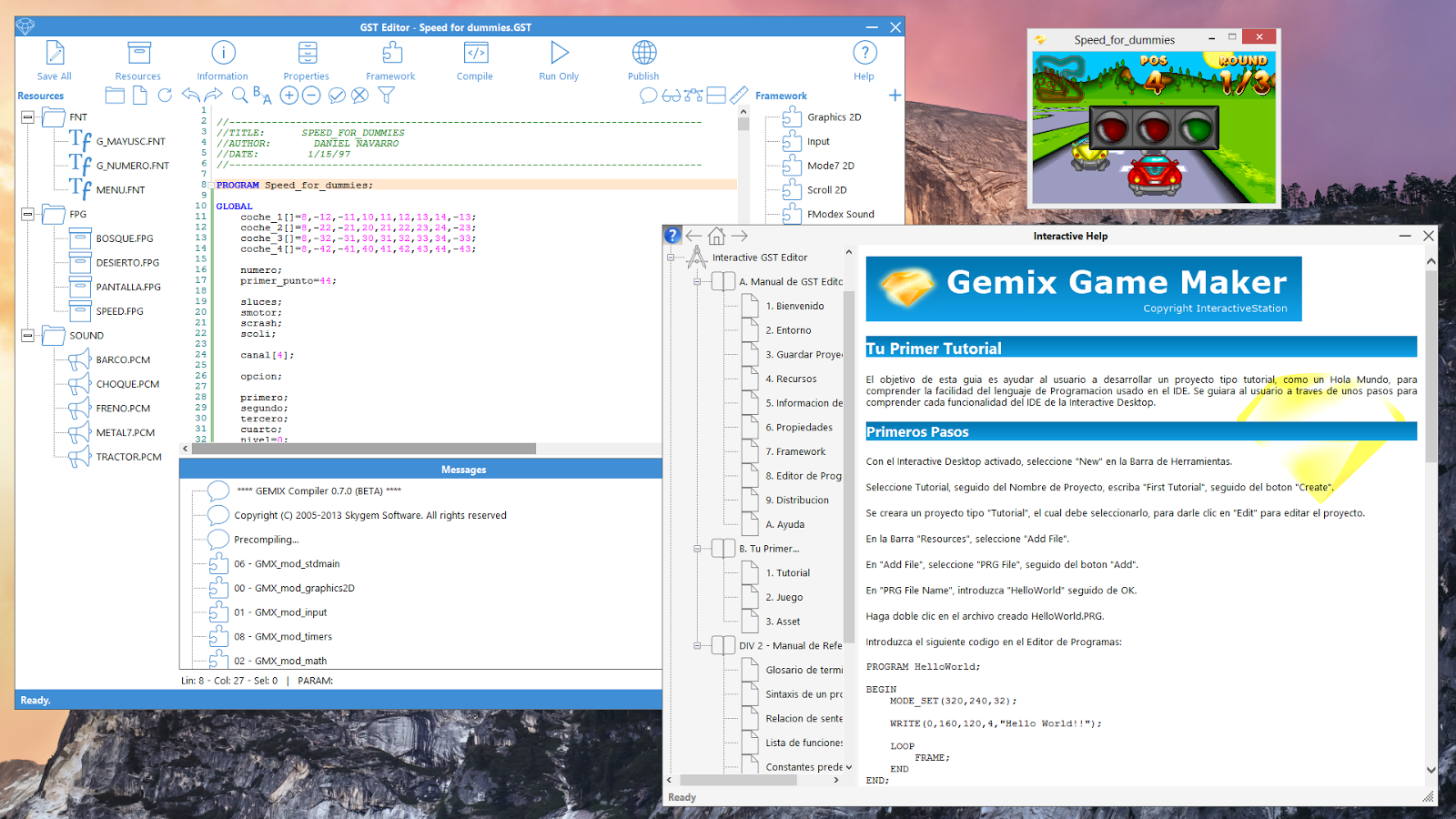This screenshot has width=1456, height=819.
Task: Click the ruler icon in editor toolbar
Action: coord(739,95)
